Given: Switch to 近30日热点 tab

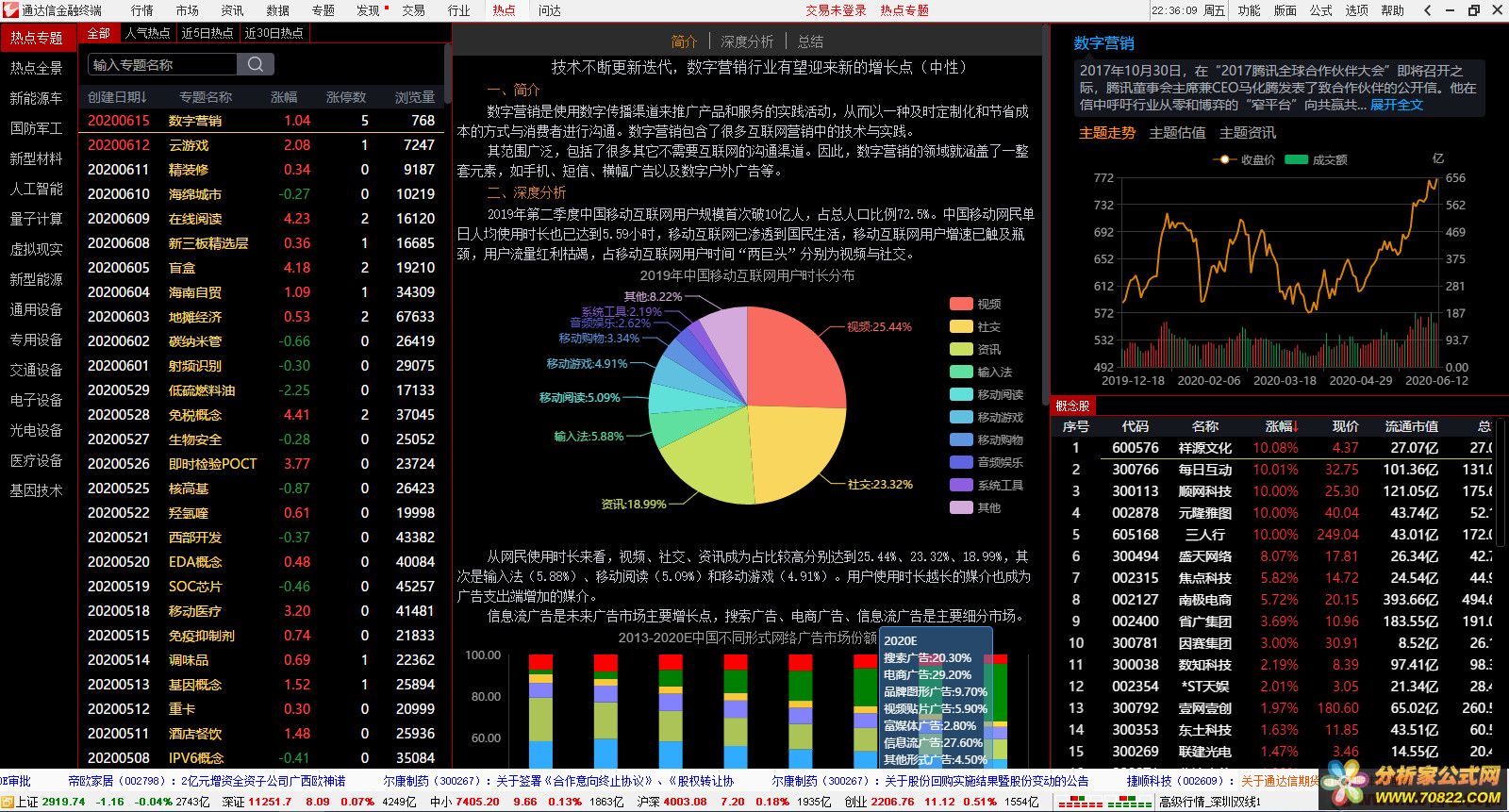Looking at the screenshot, I should [274, 33].
